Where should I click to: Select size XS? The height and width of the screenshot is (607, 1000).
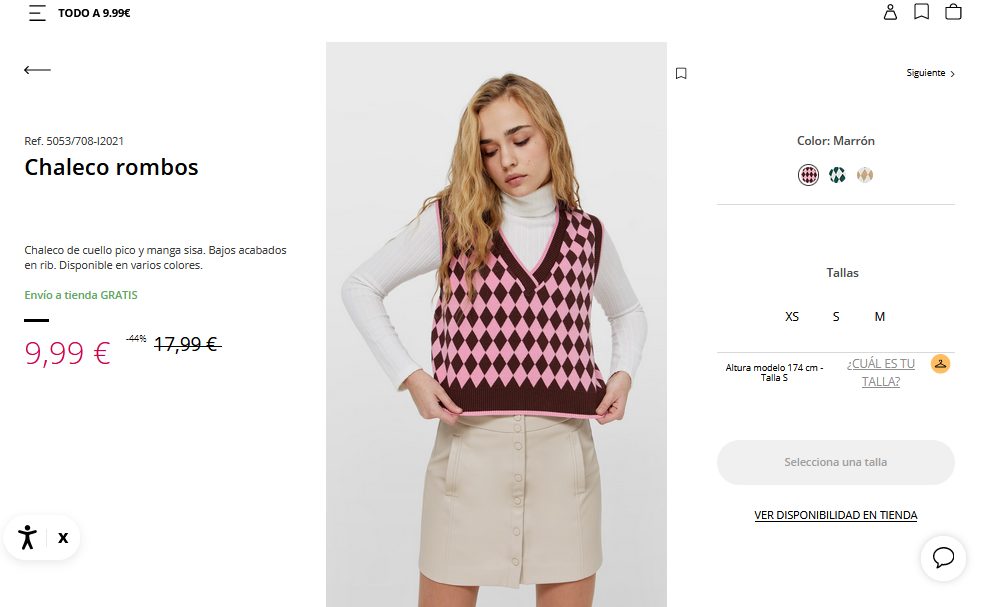(792, 316)
